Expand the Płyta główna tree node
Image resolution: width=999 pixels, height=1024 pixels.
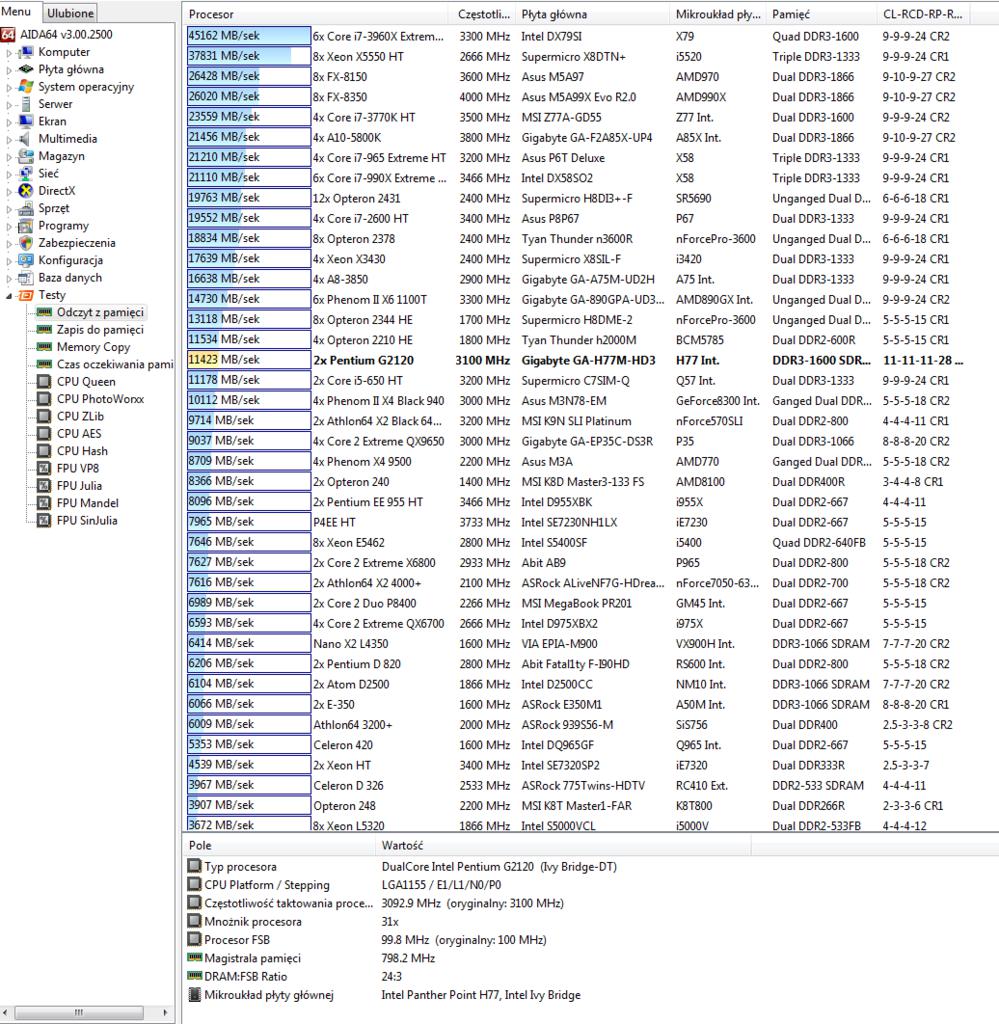pyautogui.click(x=9, y=70)
